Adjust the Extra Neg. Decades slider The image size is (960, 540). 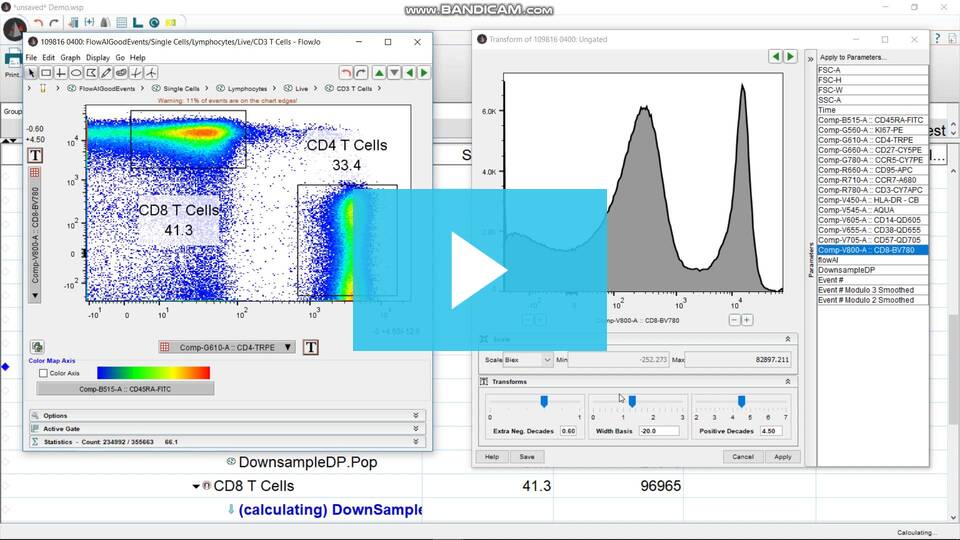[x=544, y=401]
